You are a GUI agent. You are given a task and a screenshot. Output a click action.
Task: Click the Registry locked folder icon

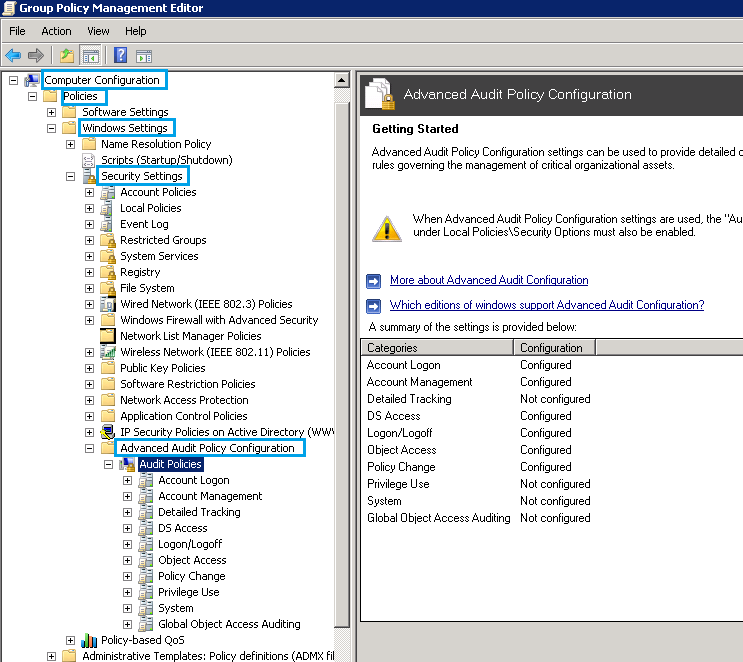coord(108,272)
